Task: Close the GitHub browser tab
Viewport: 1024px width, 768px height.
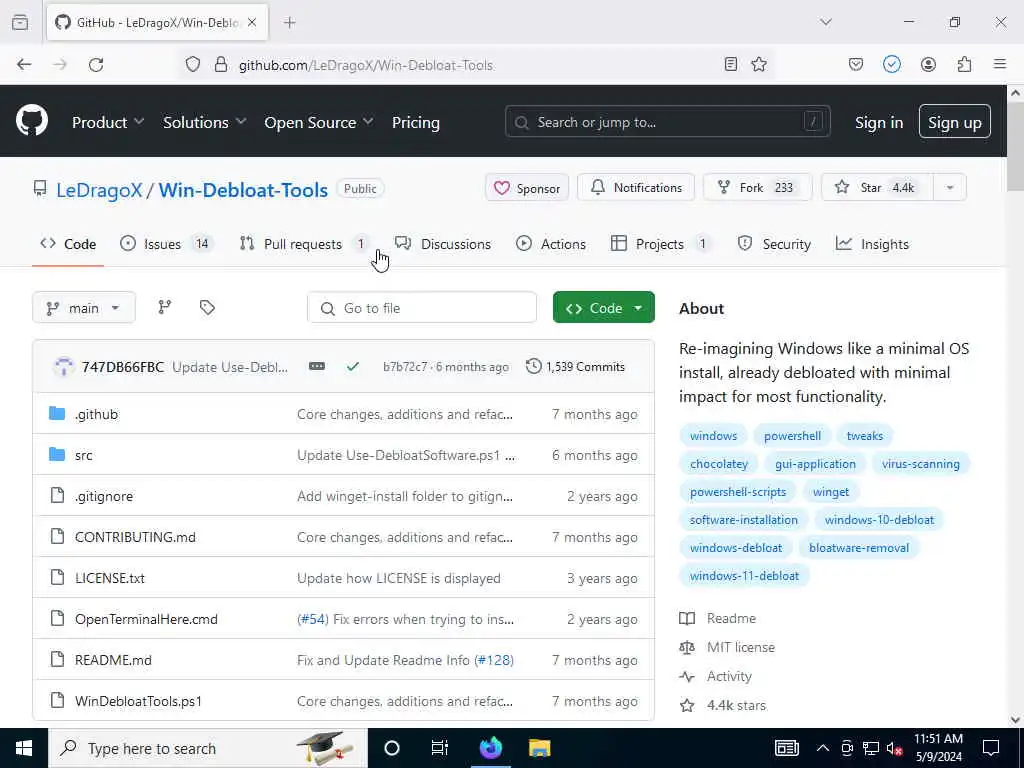Action: pos(252,22)
